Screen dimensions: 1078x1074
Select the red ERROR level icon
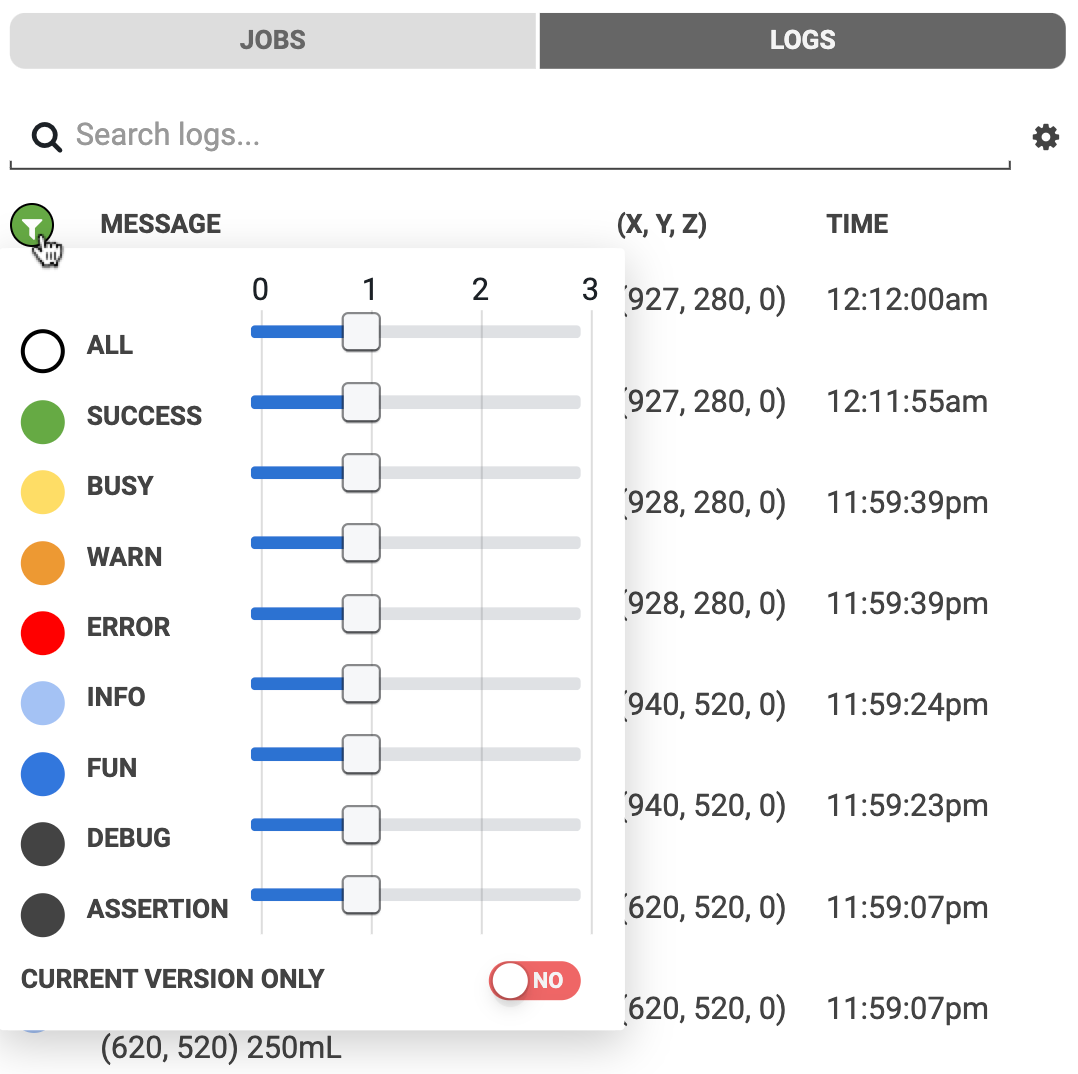[42, 632]
